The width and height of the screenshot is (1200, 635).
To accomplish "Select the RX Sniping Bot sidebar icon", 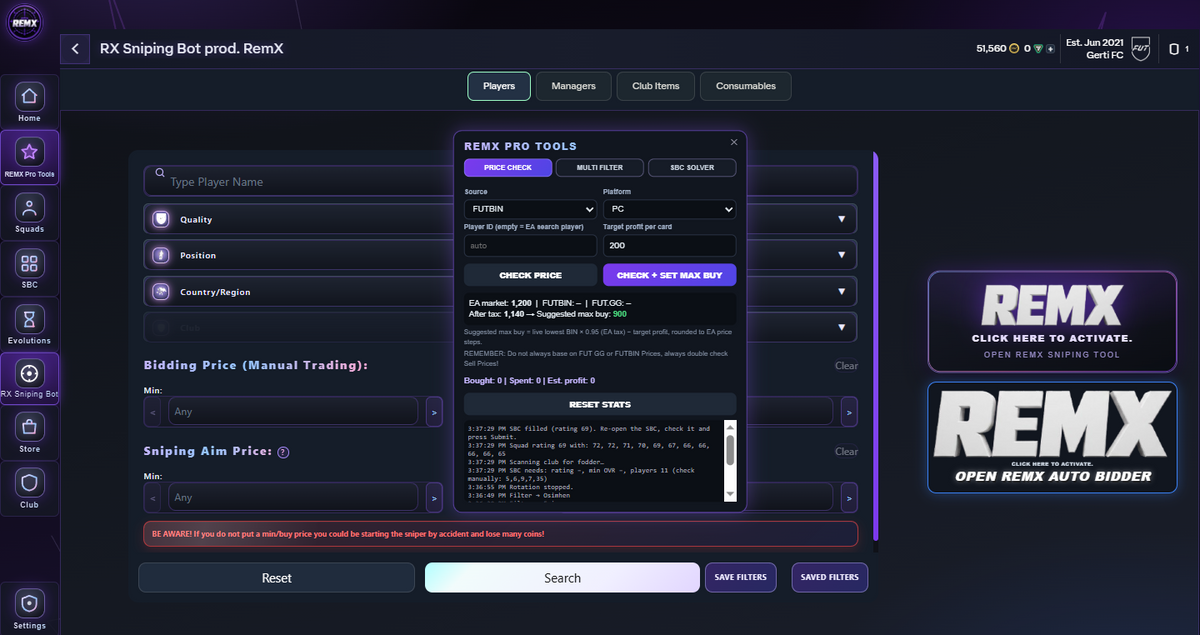I will 29,379.
